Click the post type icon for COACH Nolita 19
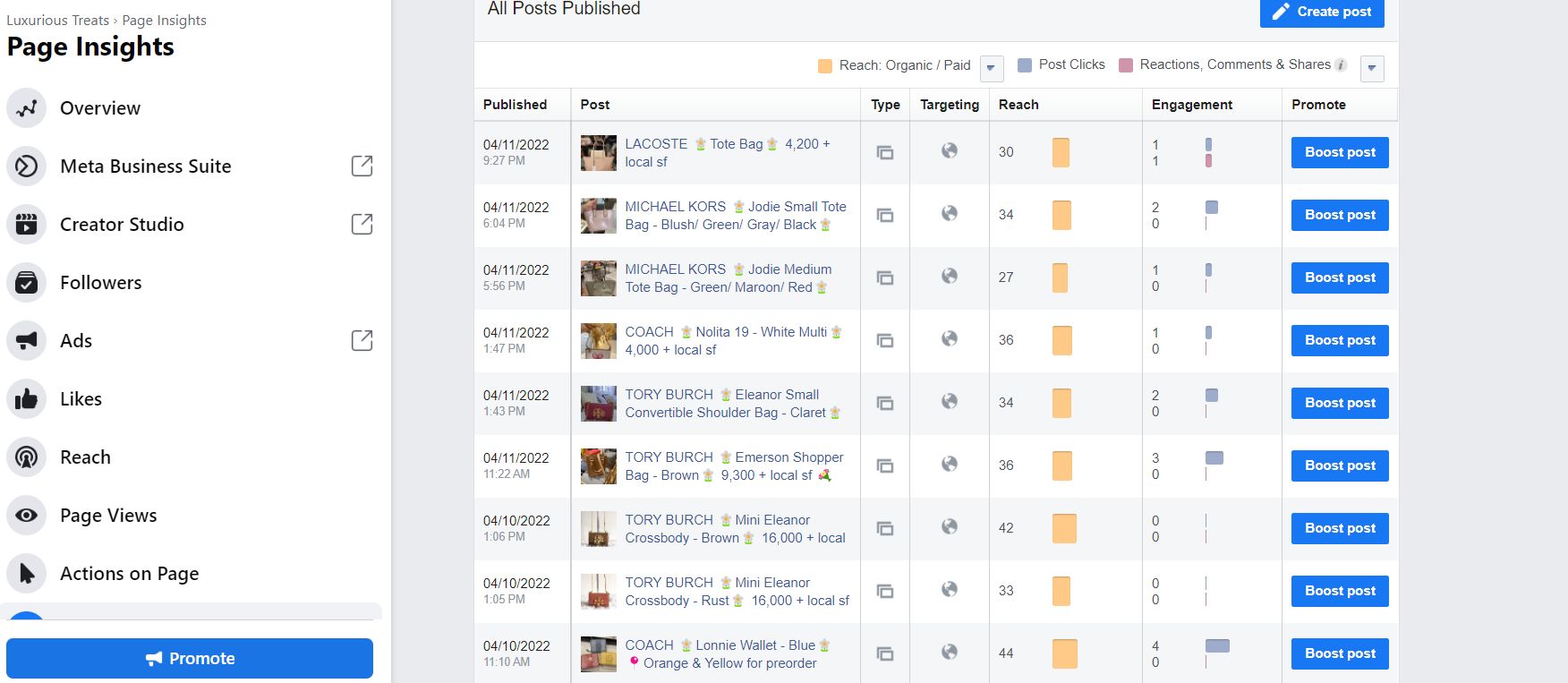 tap(885, 340)
